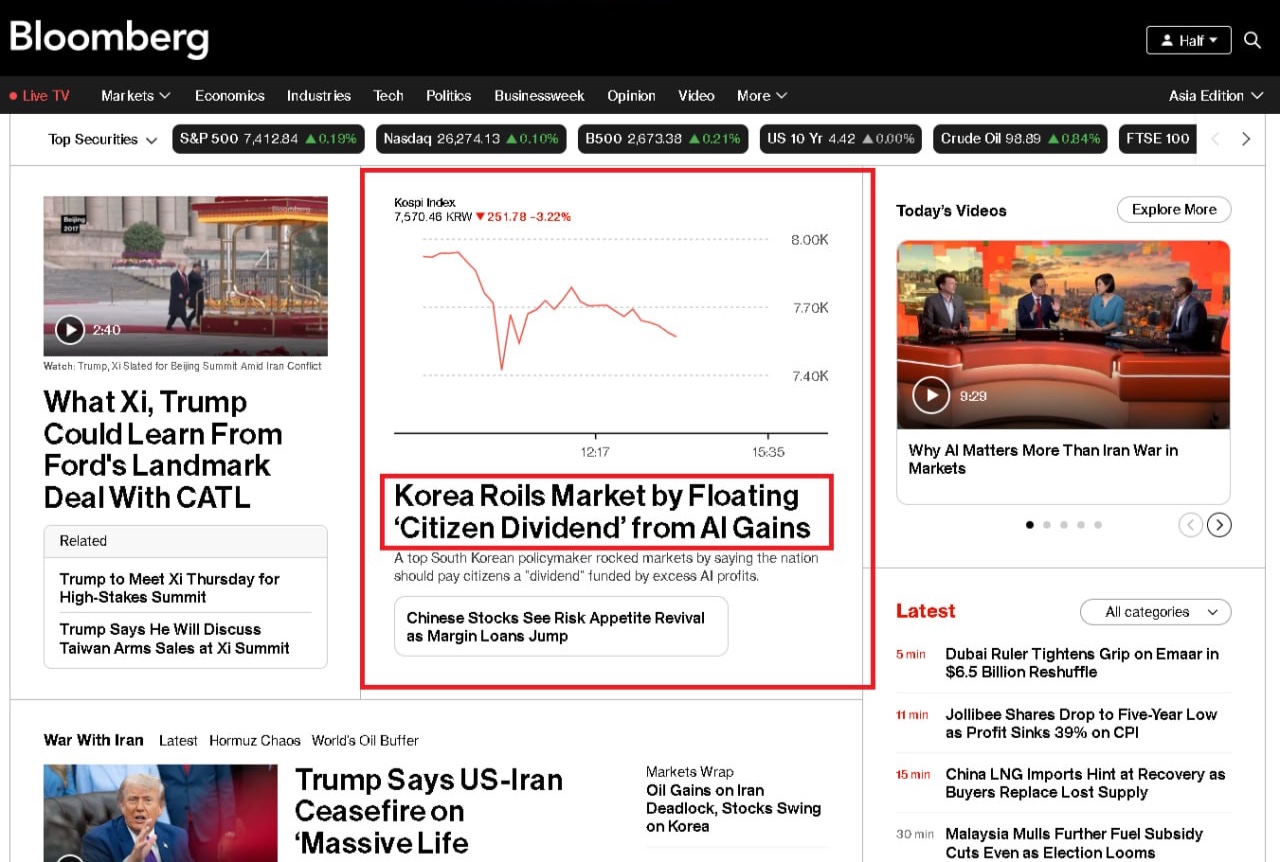Change the Asia Edition selector
Image resolution: width=1280 pixels, height=862 pixels.
(x=1216, y=96)
